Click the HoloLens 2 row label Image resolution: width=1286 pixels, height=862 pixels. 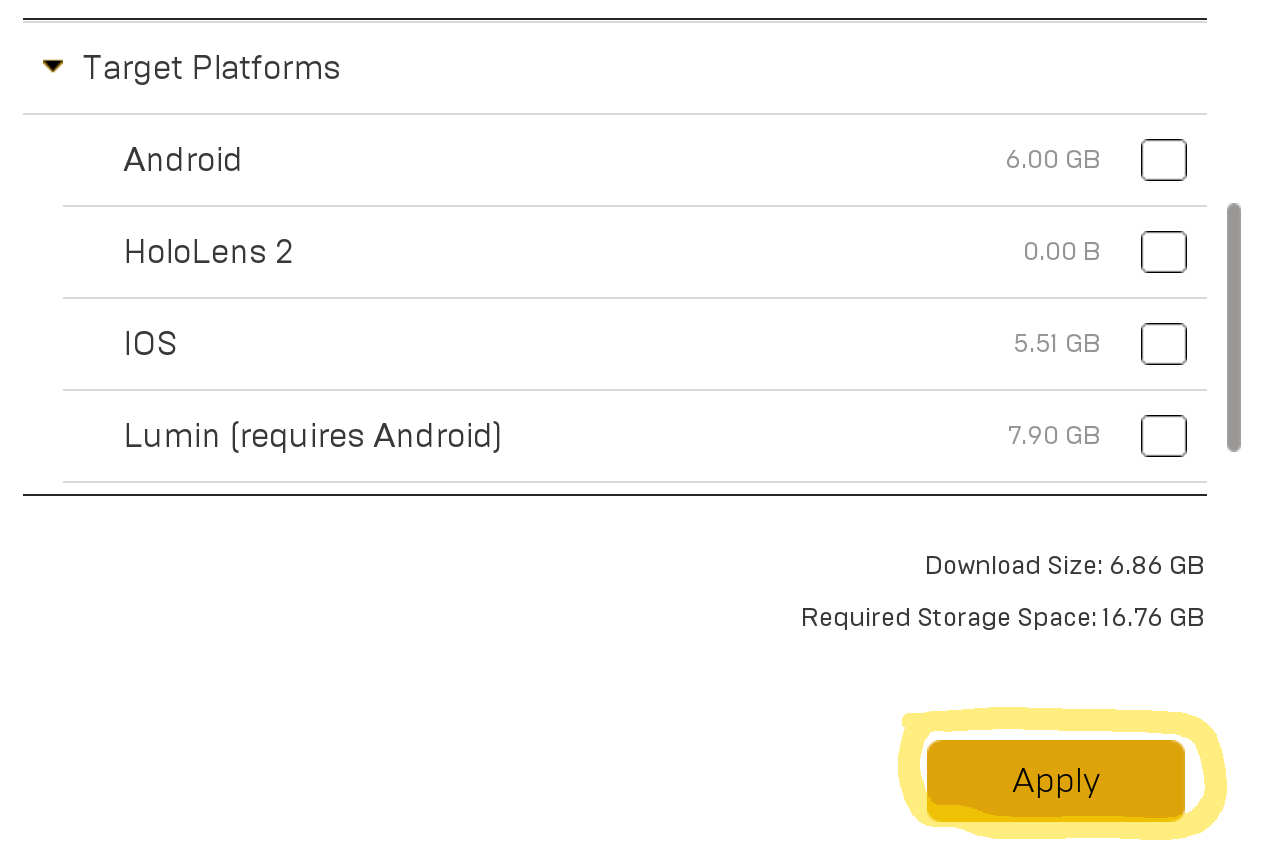pos(208,252)
